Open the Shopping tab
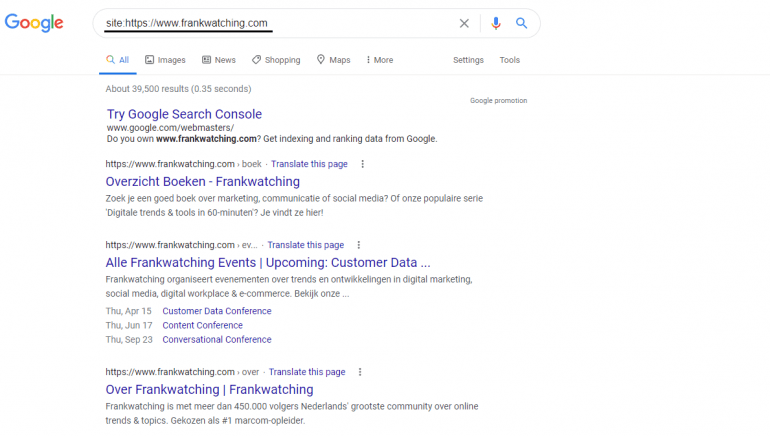Viewport: 770px width, 436px height. pyautogui.click(x=276, y=60)
